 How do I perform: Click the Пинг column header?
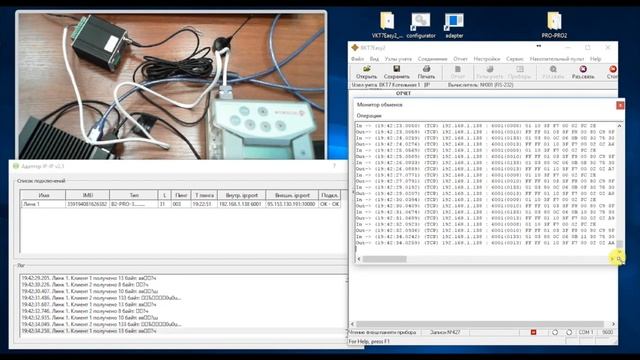tap(181, 195)
